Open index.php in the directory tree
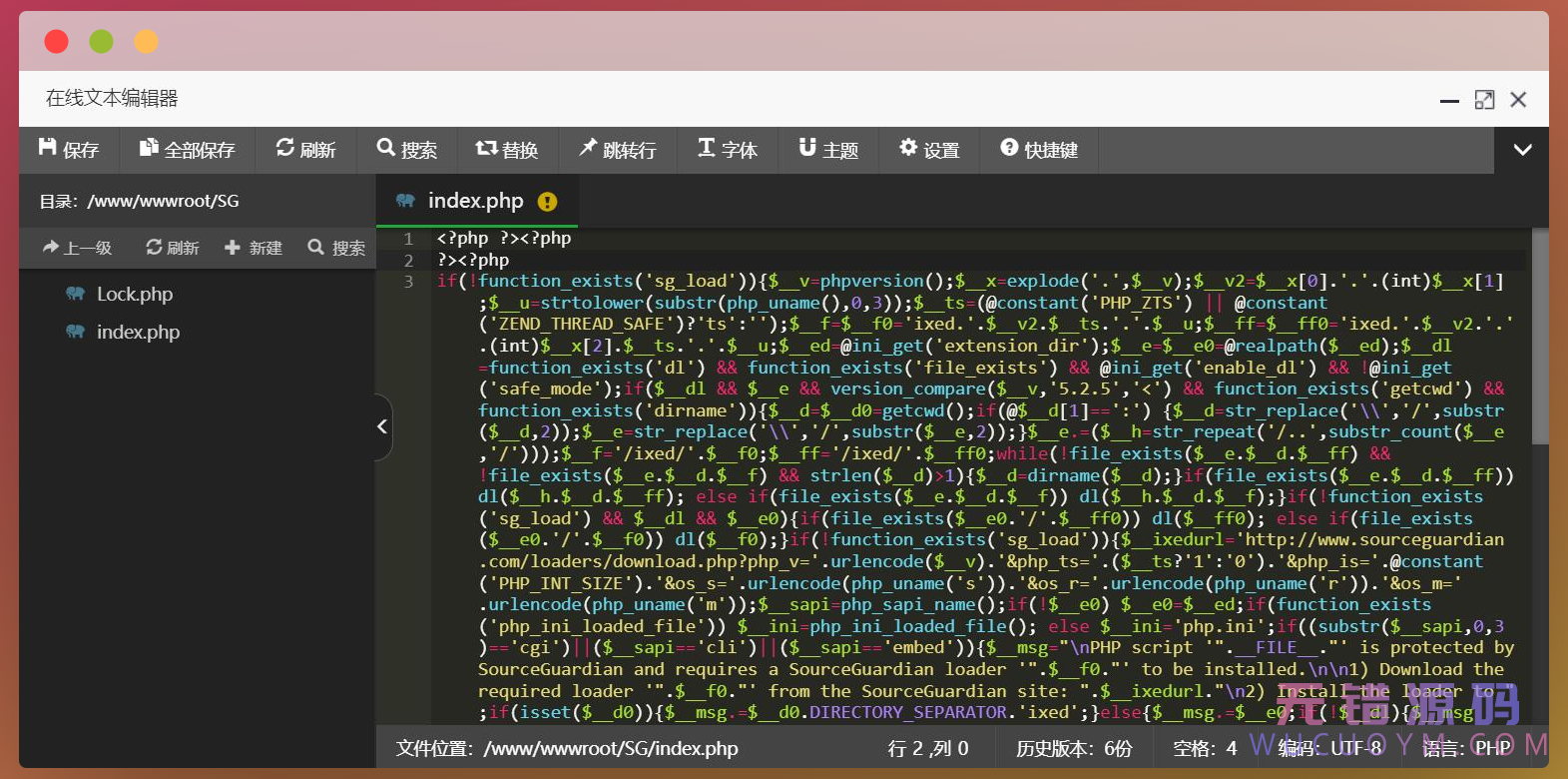Image resolution: width=1568 pixels, height=779 pixels. click(x=138, y=333)
